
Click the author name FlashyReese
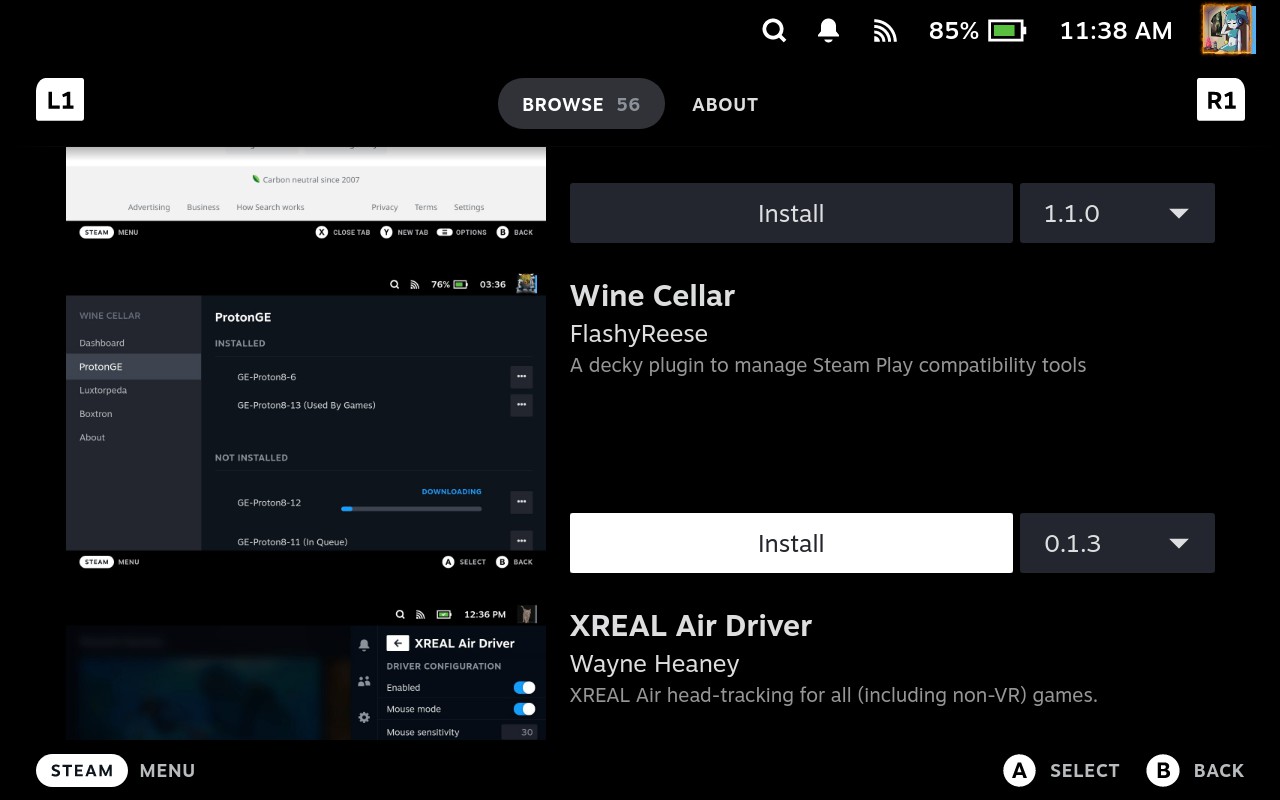(x=639, y=334)
